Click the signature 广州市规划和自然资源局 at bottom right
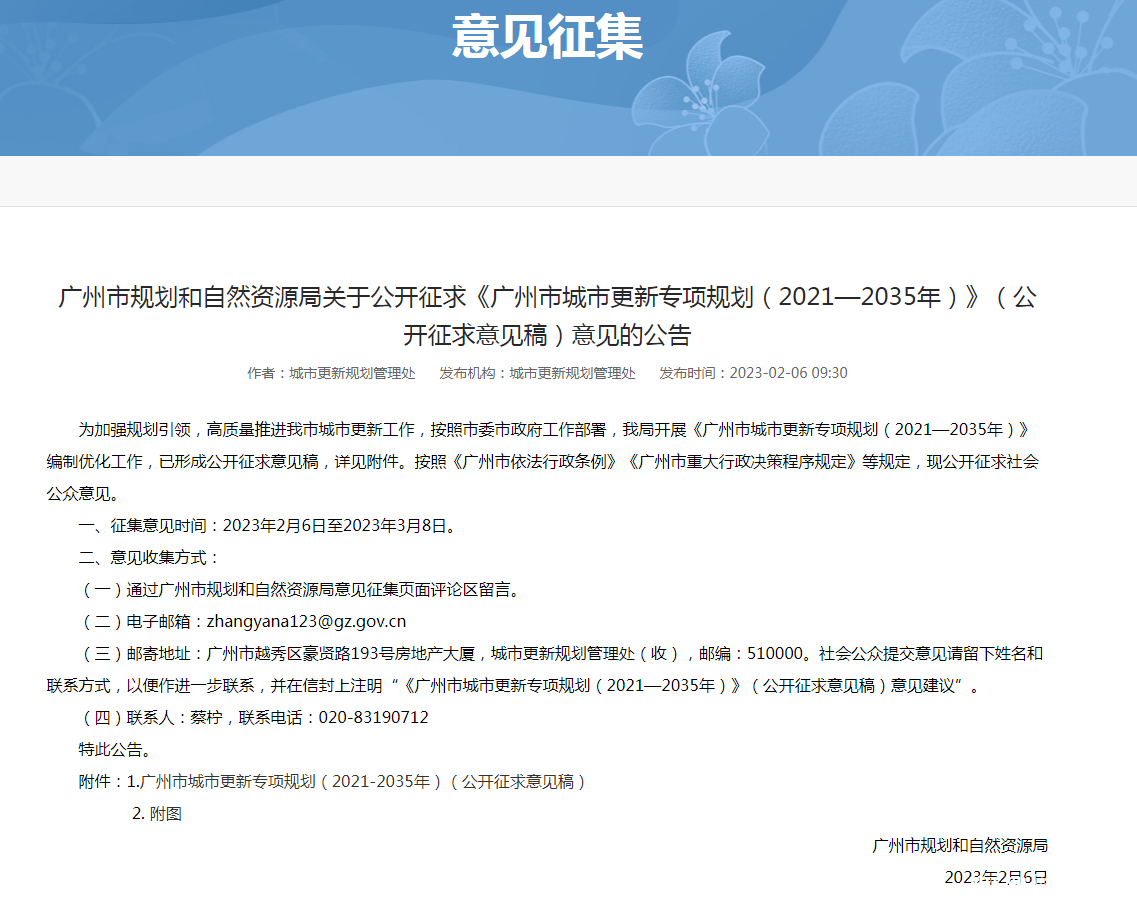This screenshot has width=1137, height=906. [x=959, y=846]
